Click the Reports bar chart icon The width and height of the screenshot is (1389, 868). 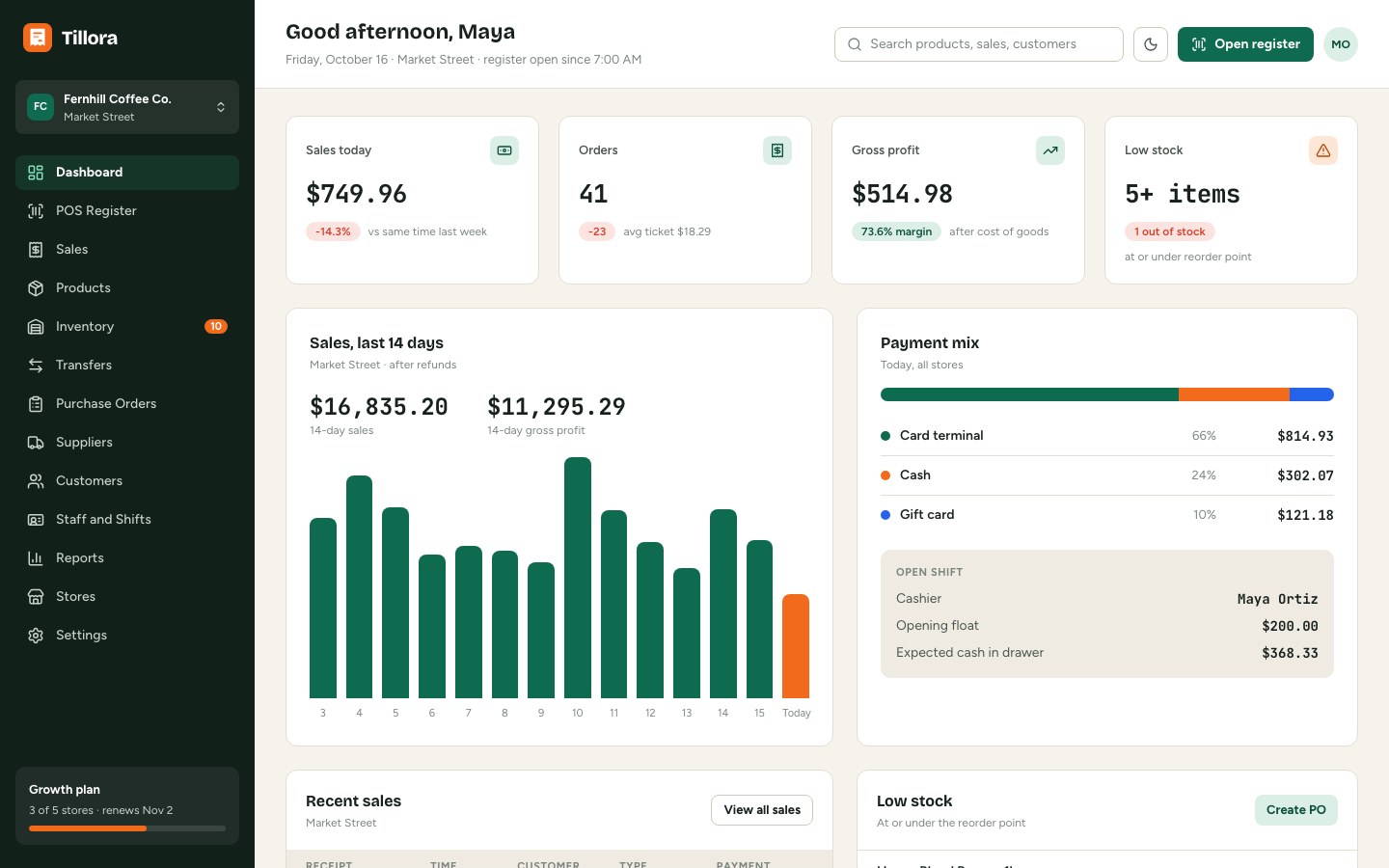point(36,558)
